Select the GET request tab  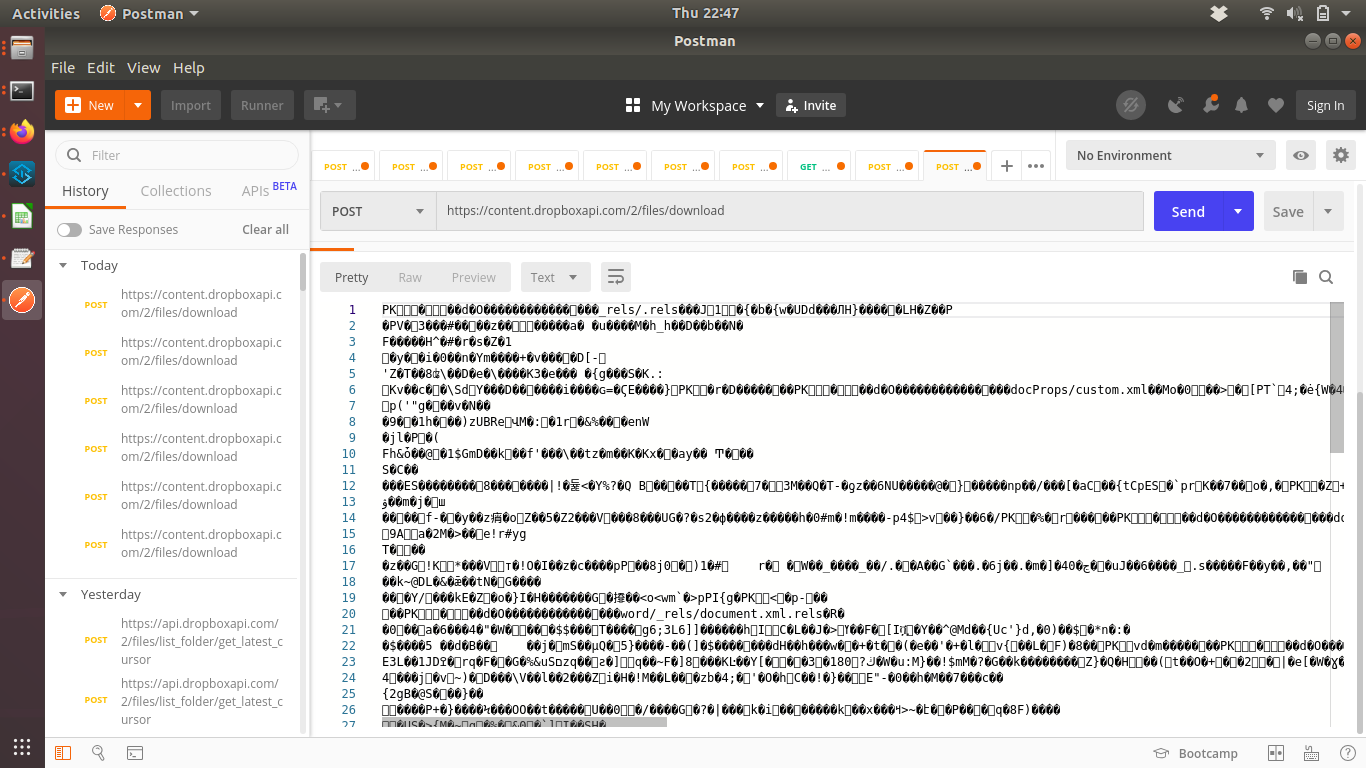tap(820, 166)
